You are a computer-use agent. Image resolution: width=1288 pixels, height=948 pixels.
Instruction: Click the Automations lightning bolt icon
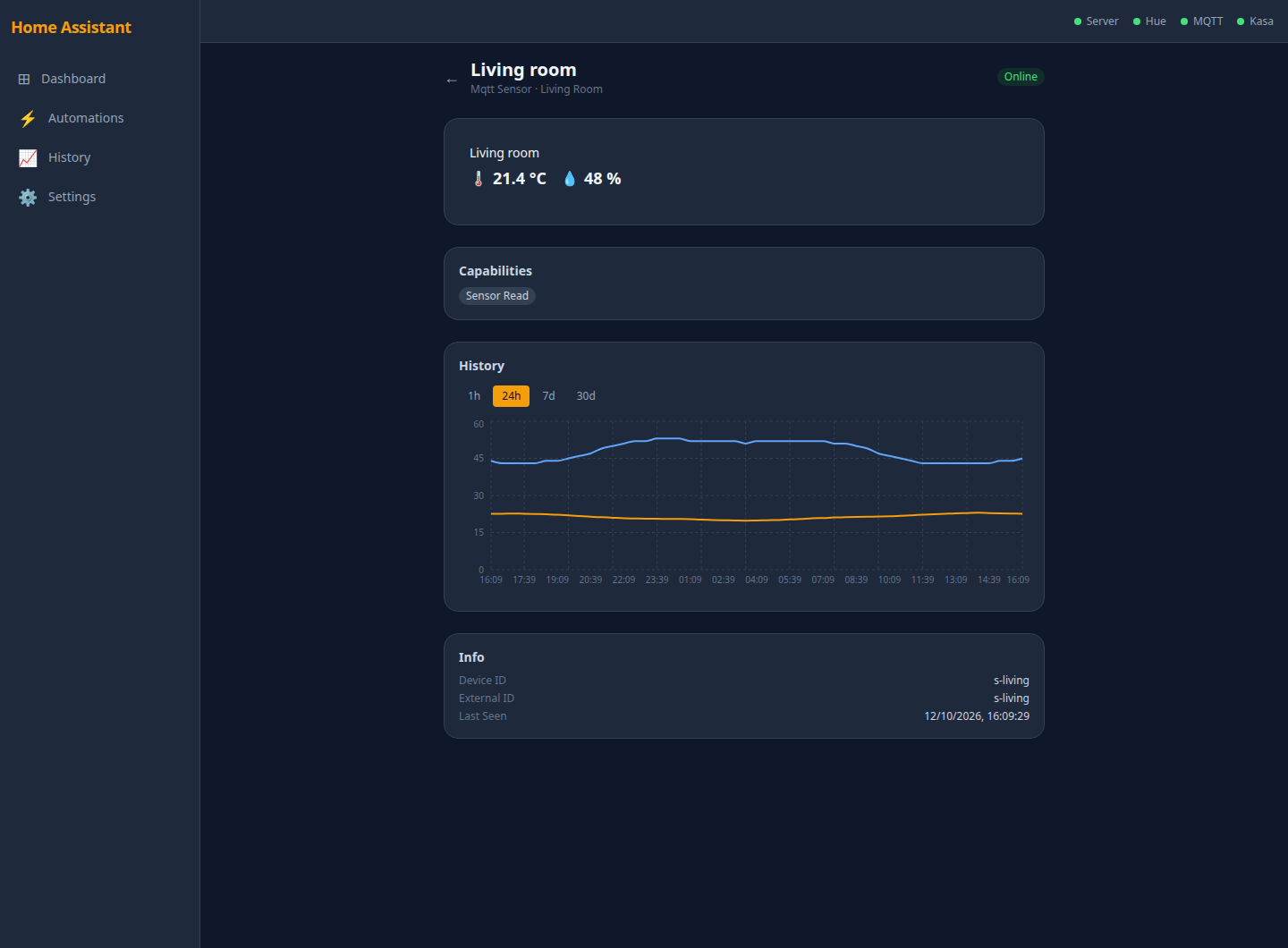coord(28,118)
